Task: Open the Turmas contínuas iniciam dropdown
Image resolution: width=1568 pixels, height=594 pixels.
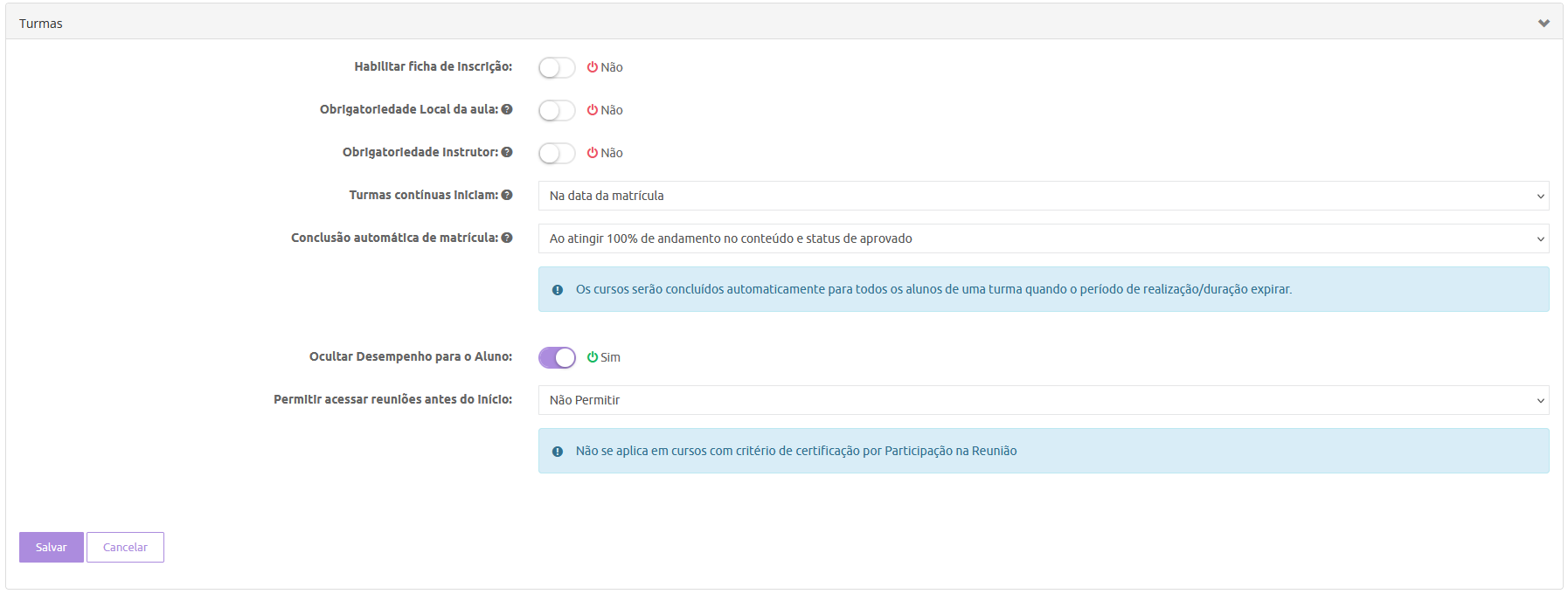Action: 1043,196
